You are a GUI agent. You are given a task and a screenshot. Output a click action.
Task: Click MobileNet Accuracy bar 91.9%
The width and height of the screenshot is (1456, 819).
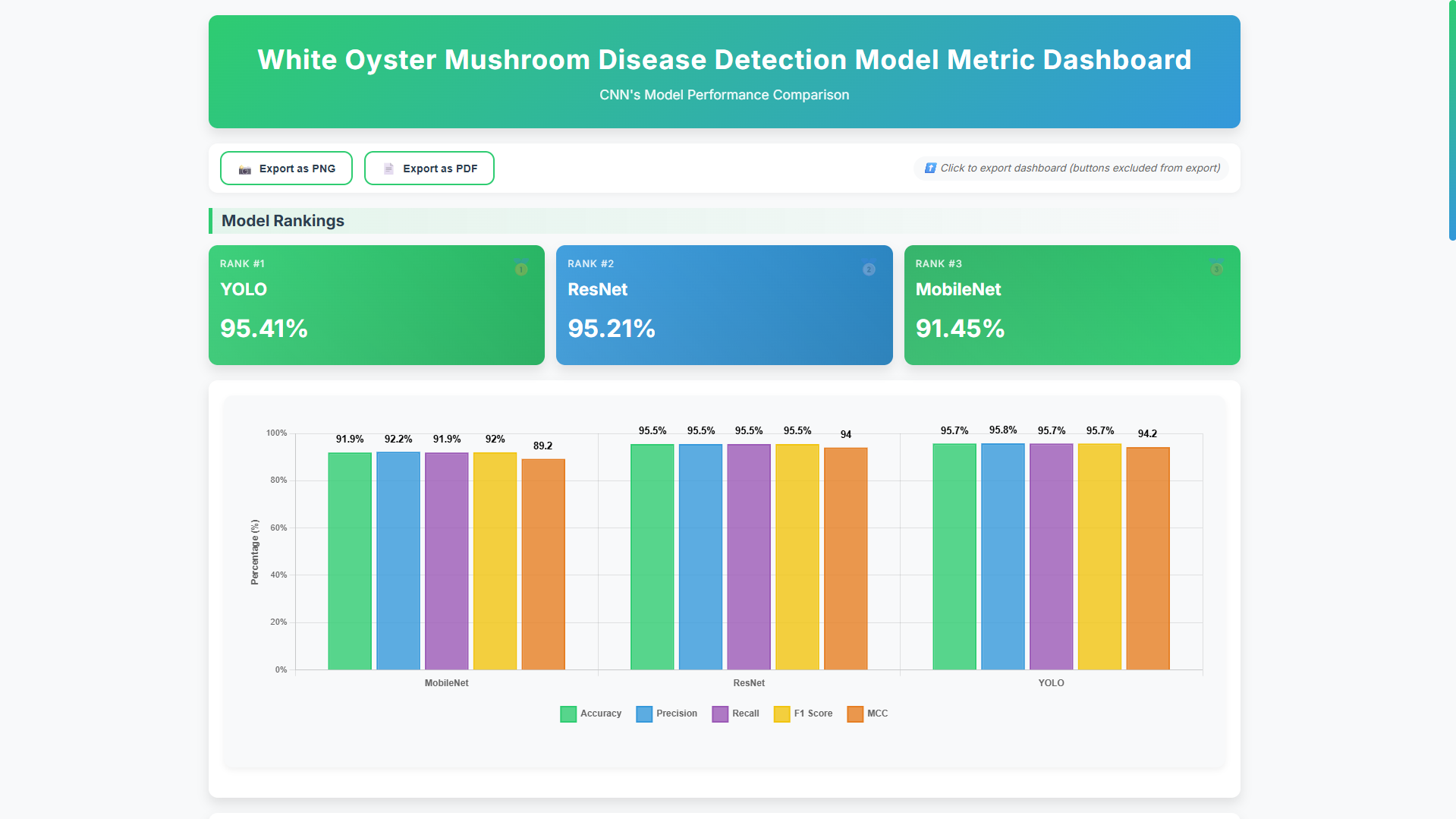pyautogui.click(x=350, y=561)
